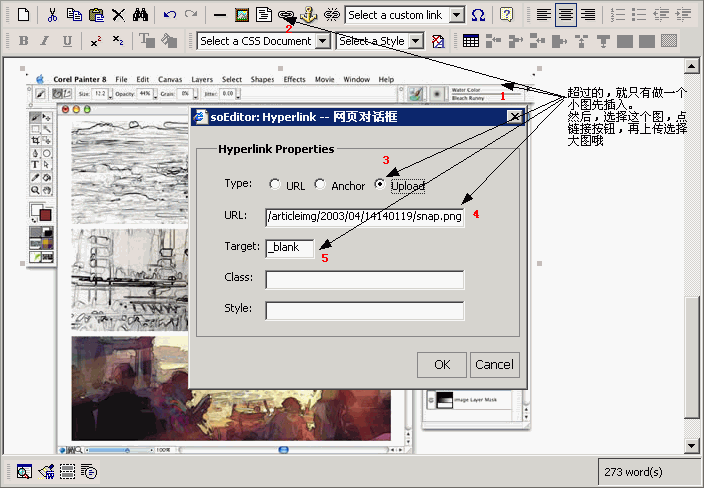This screenshot has width=704, height=488.
Task: Click the increase indent icon
Action: pos(683,15)
